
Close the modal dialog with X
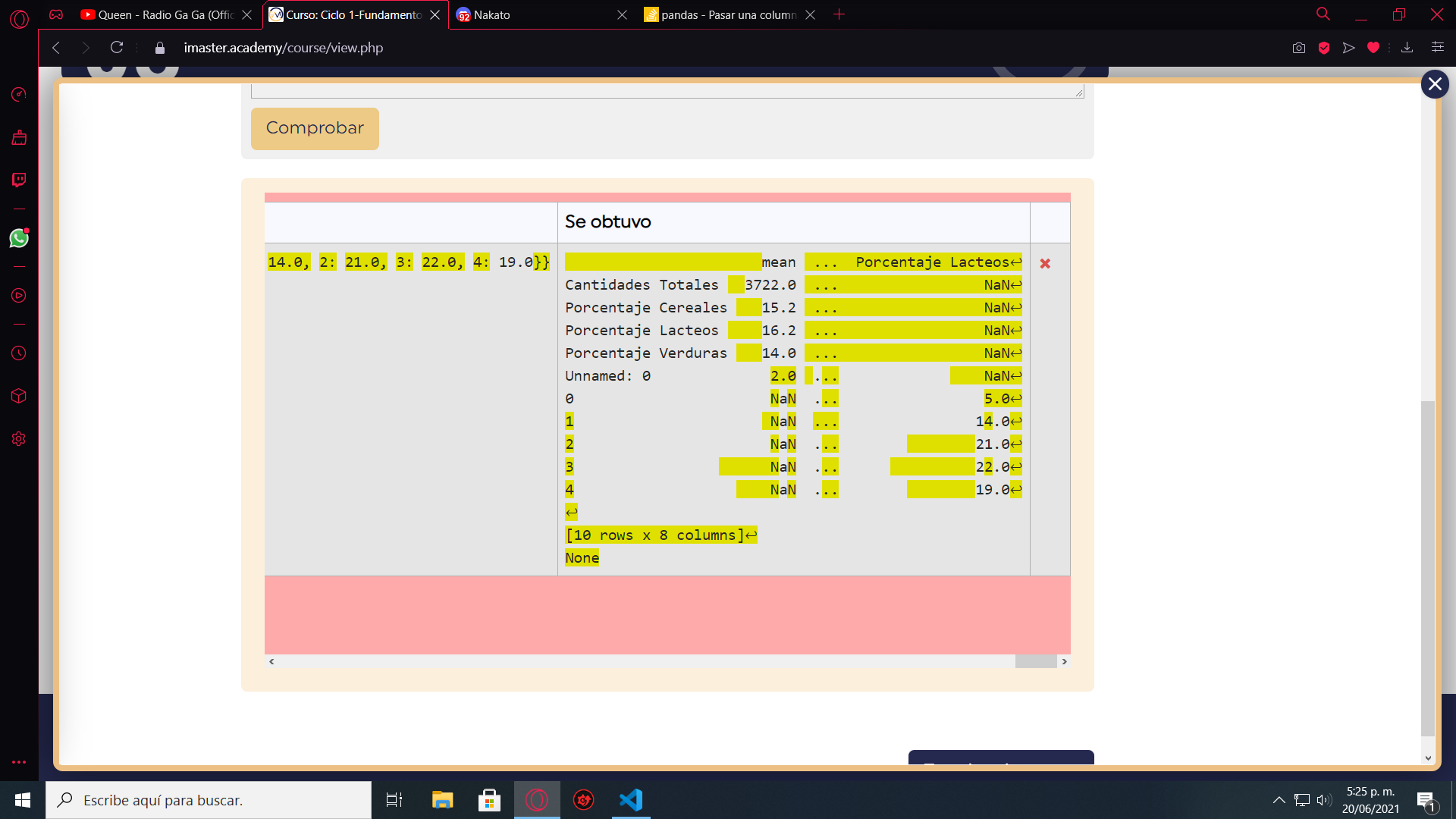pyautogui.click(x=1435, y=84)
